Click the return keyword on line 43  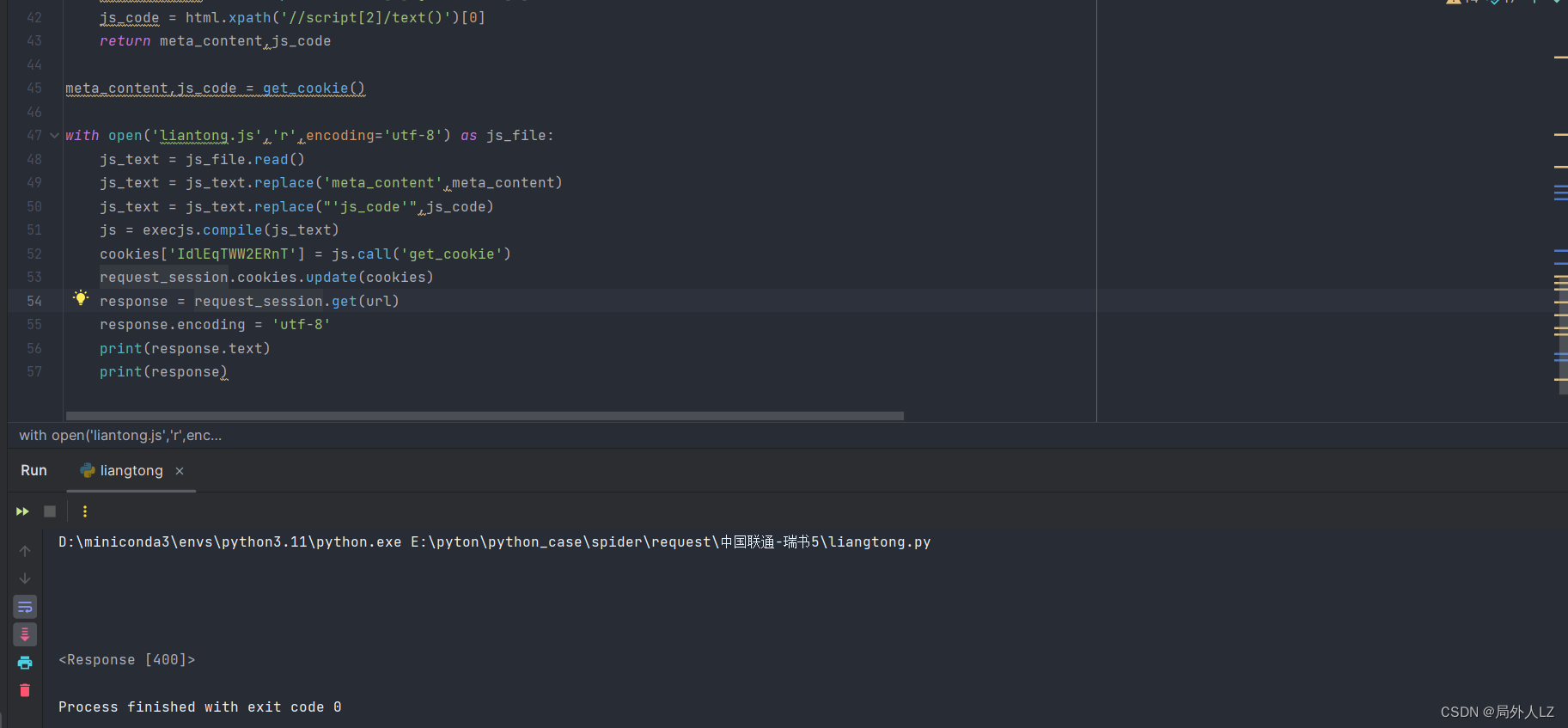tap(125, 41)
